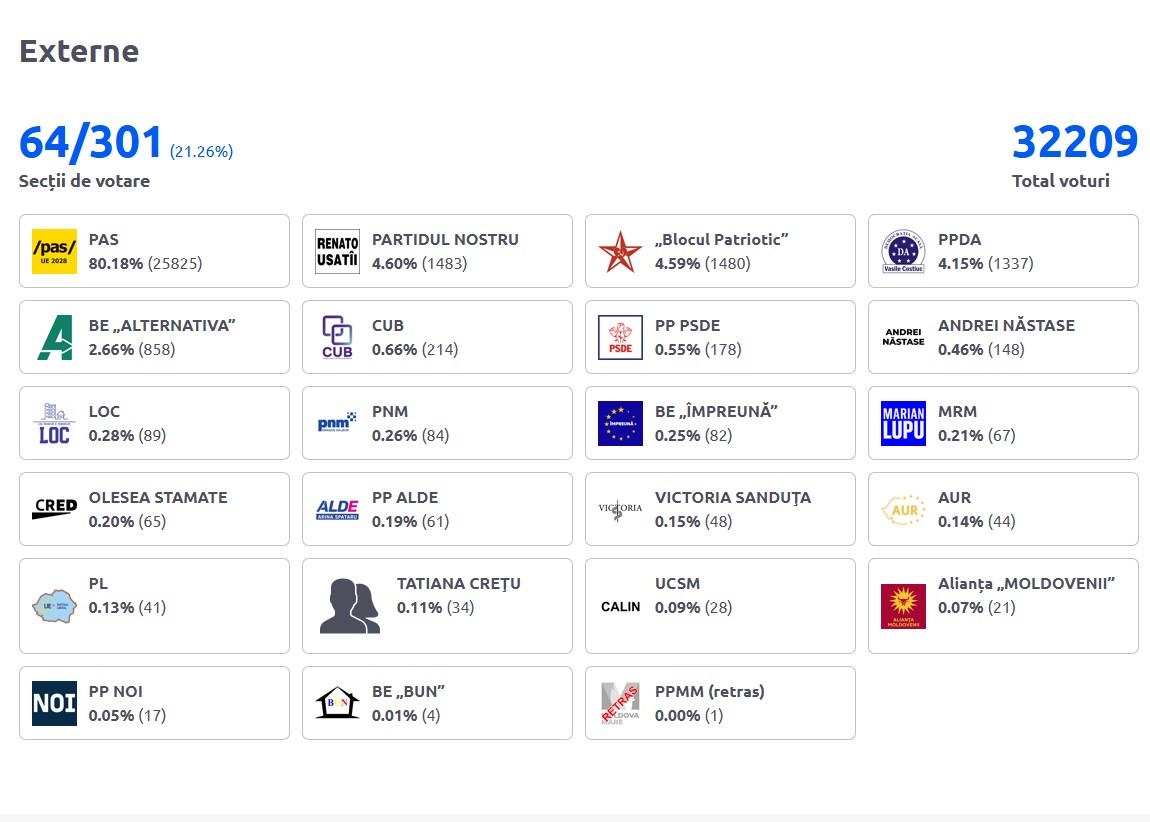The height and width of the screenshot is (822, 1150).
Task: Select VICTORIA SANDUȚA candidate name
Action: (x=733, y=497)
